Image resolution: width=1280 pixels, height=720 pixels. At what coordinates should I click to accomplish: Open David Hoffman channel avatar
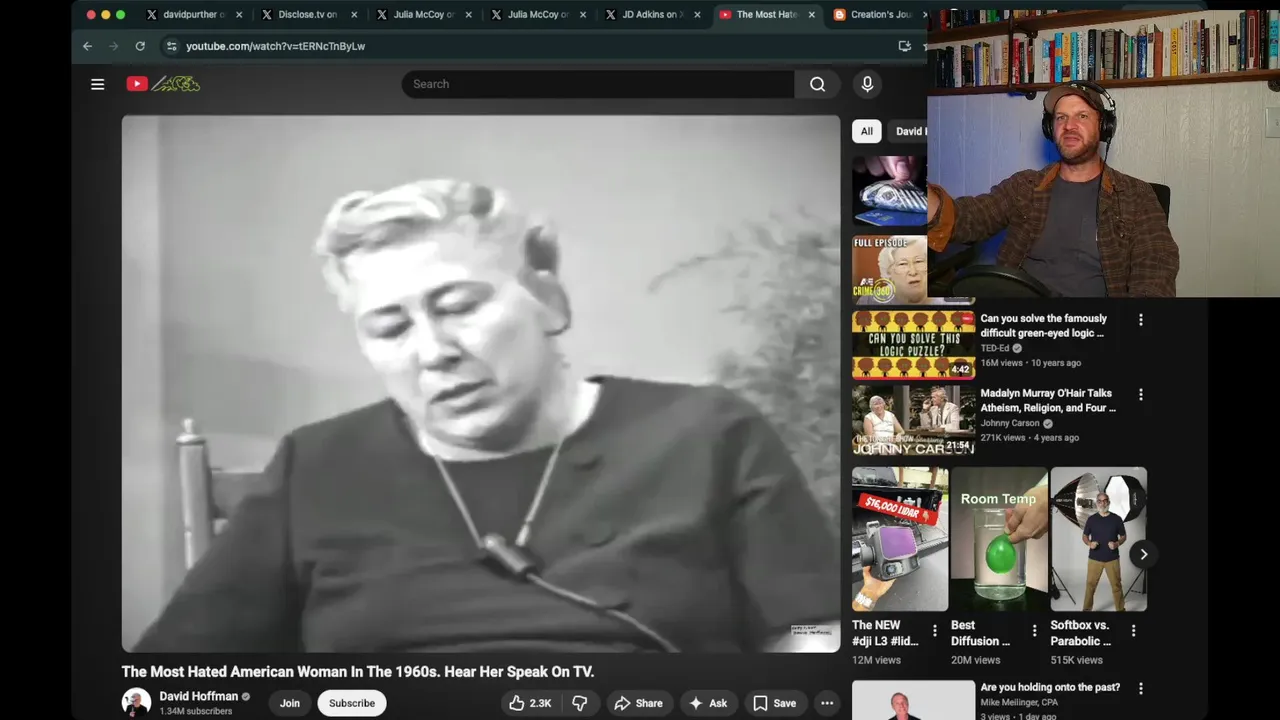point(136,702)
